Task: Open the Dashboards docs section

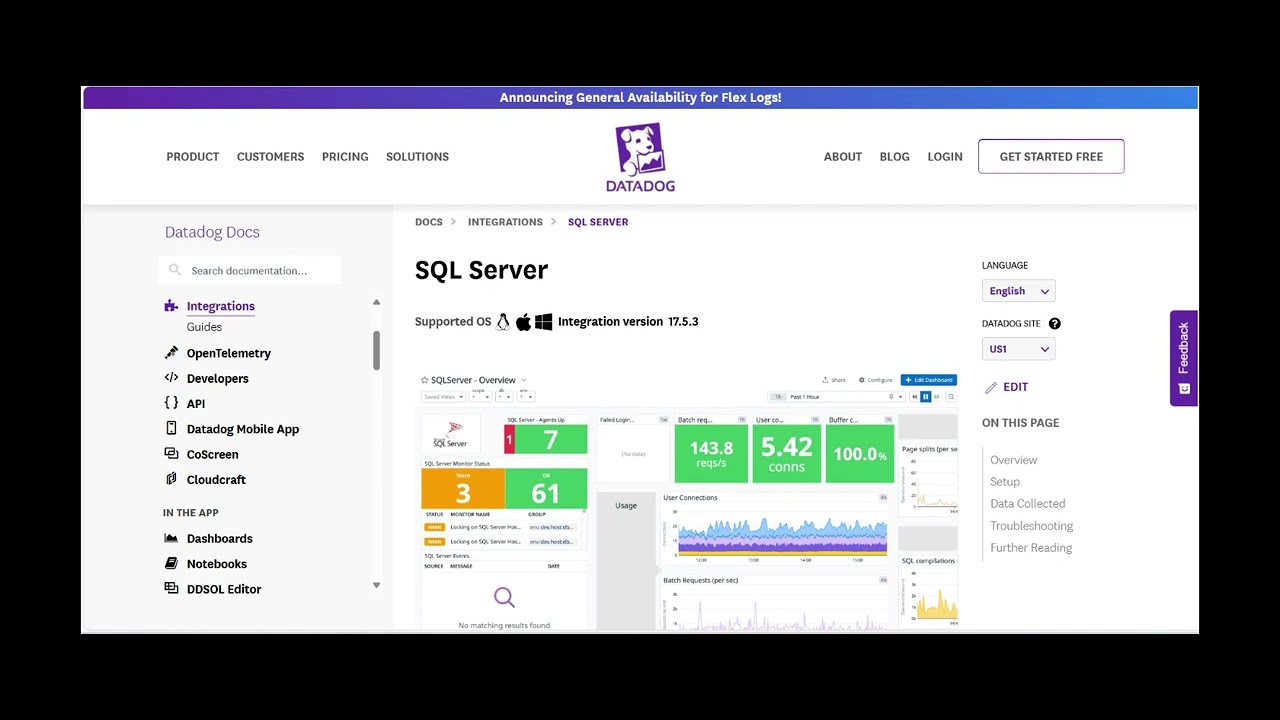Action: pyautogui.click(x=219, y=538)
